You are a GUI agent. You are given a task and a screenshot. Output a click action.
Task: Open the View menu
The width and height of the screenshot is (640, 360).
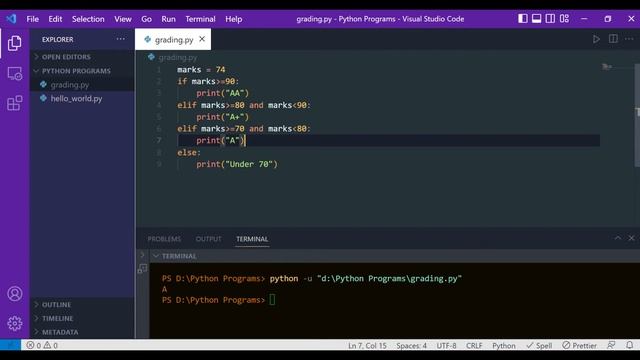tap(123, 19)
